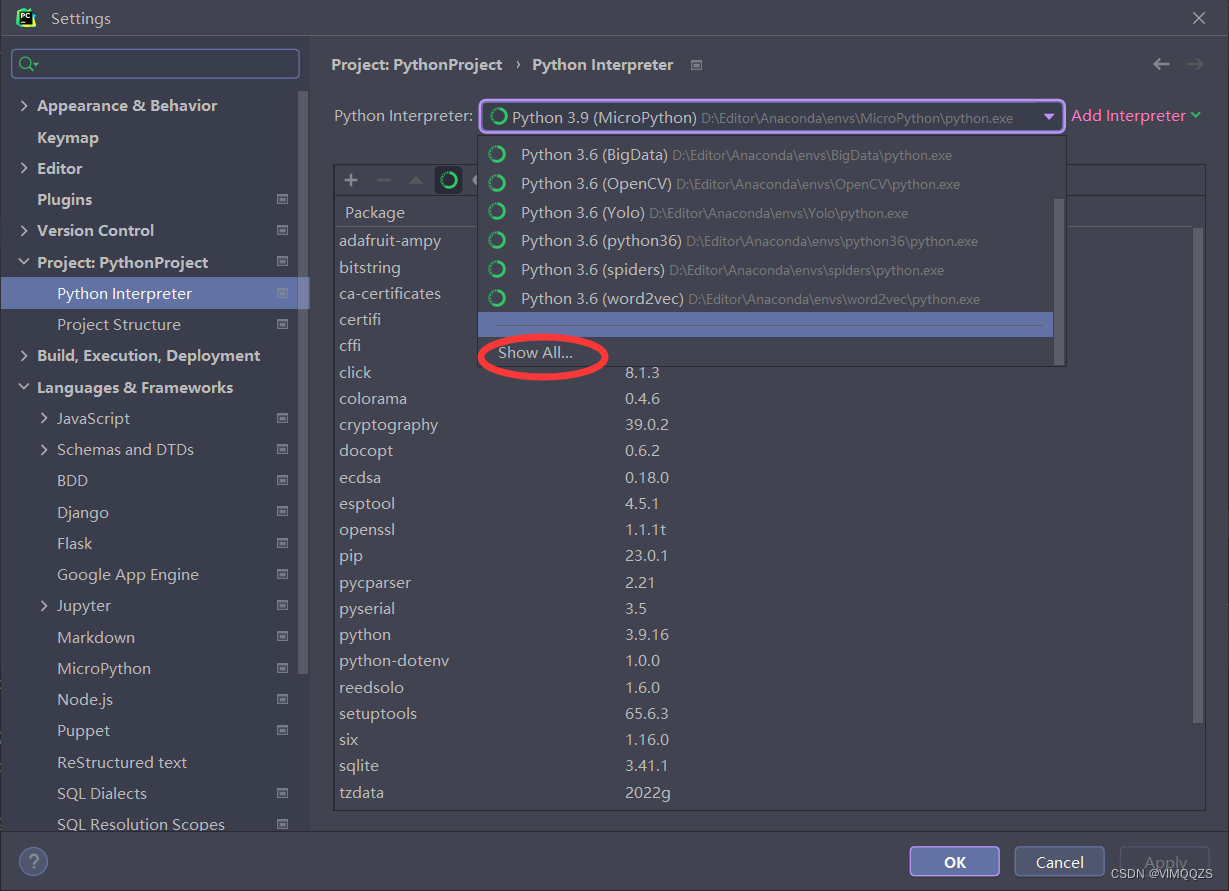The width and height of the screenshot is (1229, 891).
Task: Click the interpreter dropdown list scrollbar
Action: tap(1059, 280)
